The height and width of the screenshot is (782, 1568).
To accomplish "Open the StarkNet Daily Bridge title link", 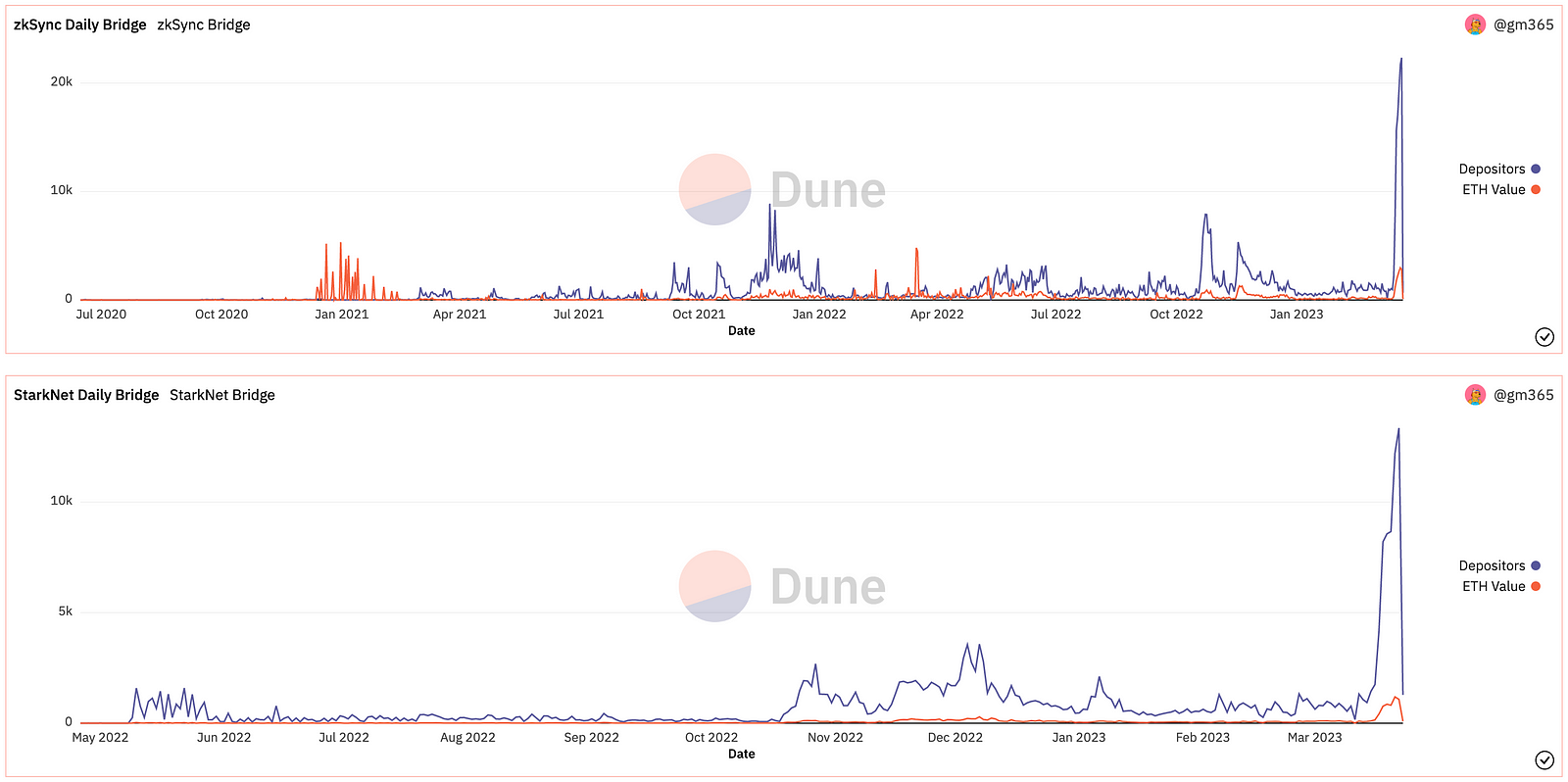I will pos(86,395).
